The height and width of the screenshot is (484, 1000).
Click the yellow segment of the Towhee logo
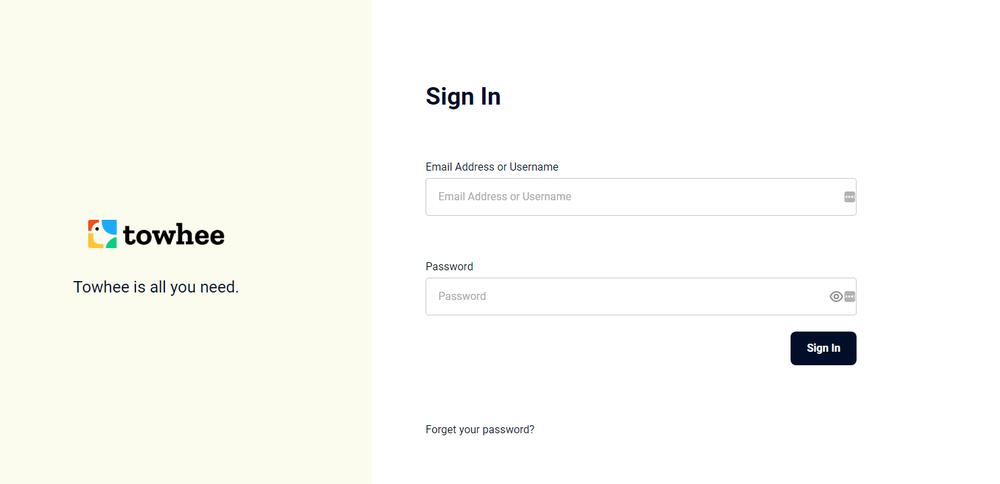pyautogui.click(x=94, y=242)
